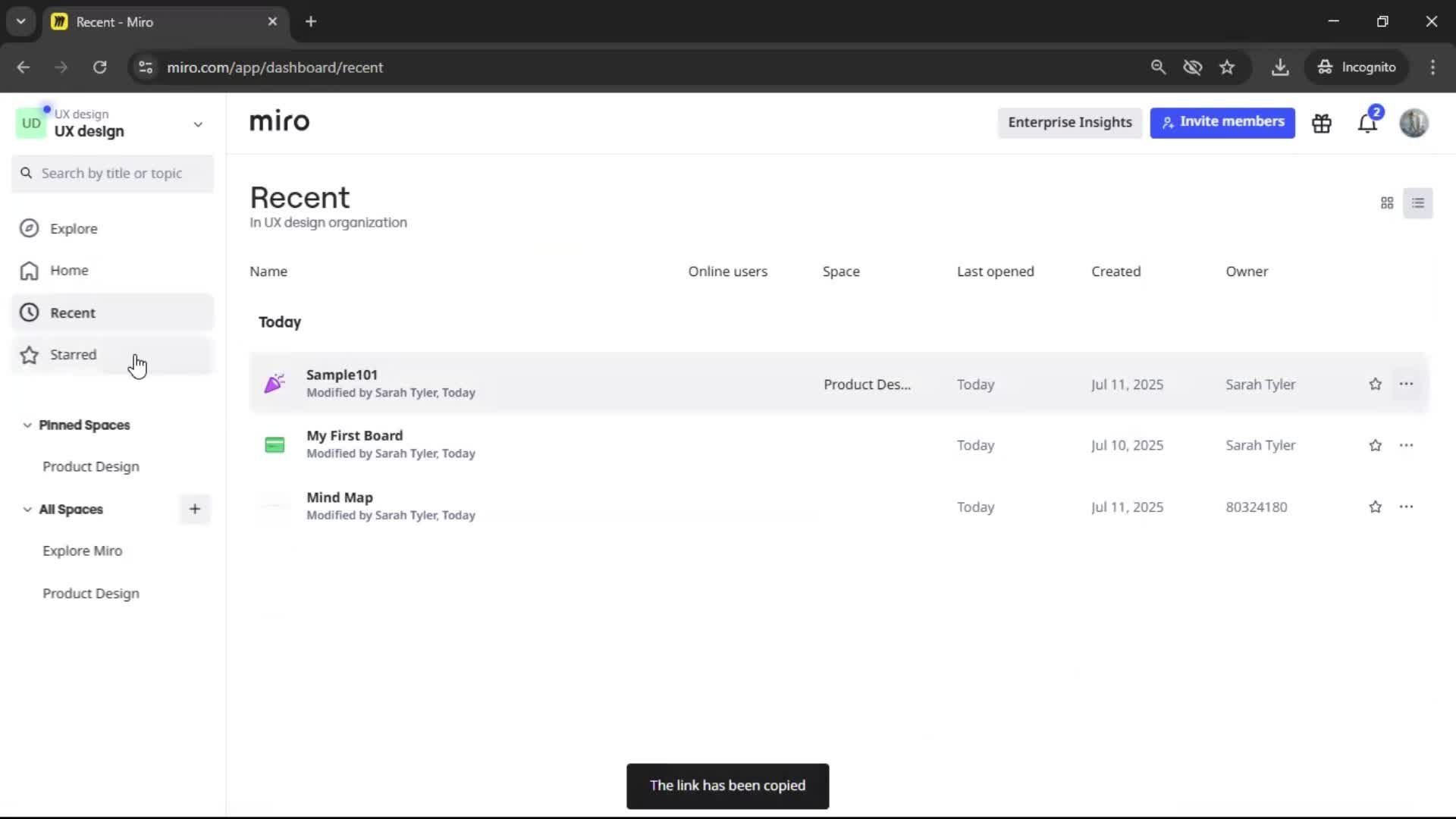
Task: Focus the Search by title or topic field
Action: (x=112, y=174)
